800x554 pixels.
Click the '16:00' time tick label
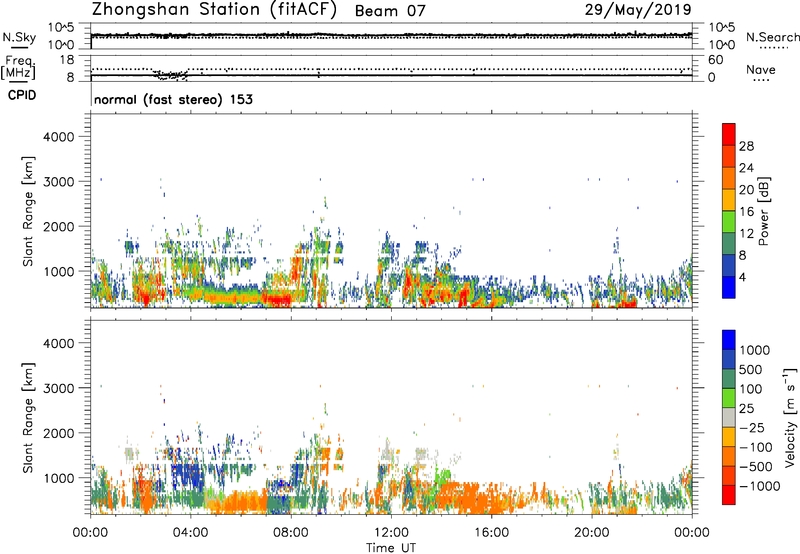[x=491, y=533]
